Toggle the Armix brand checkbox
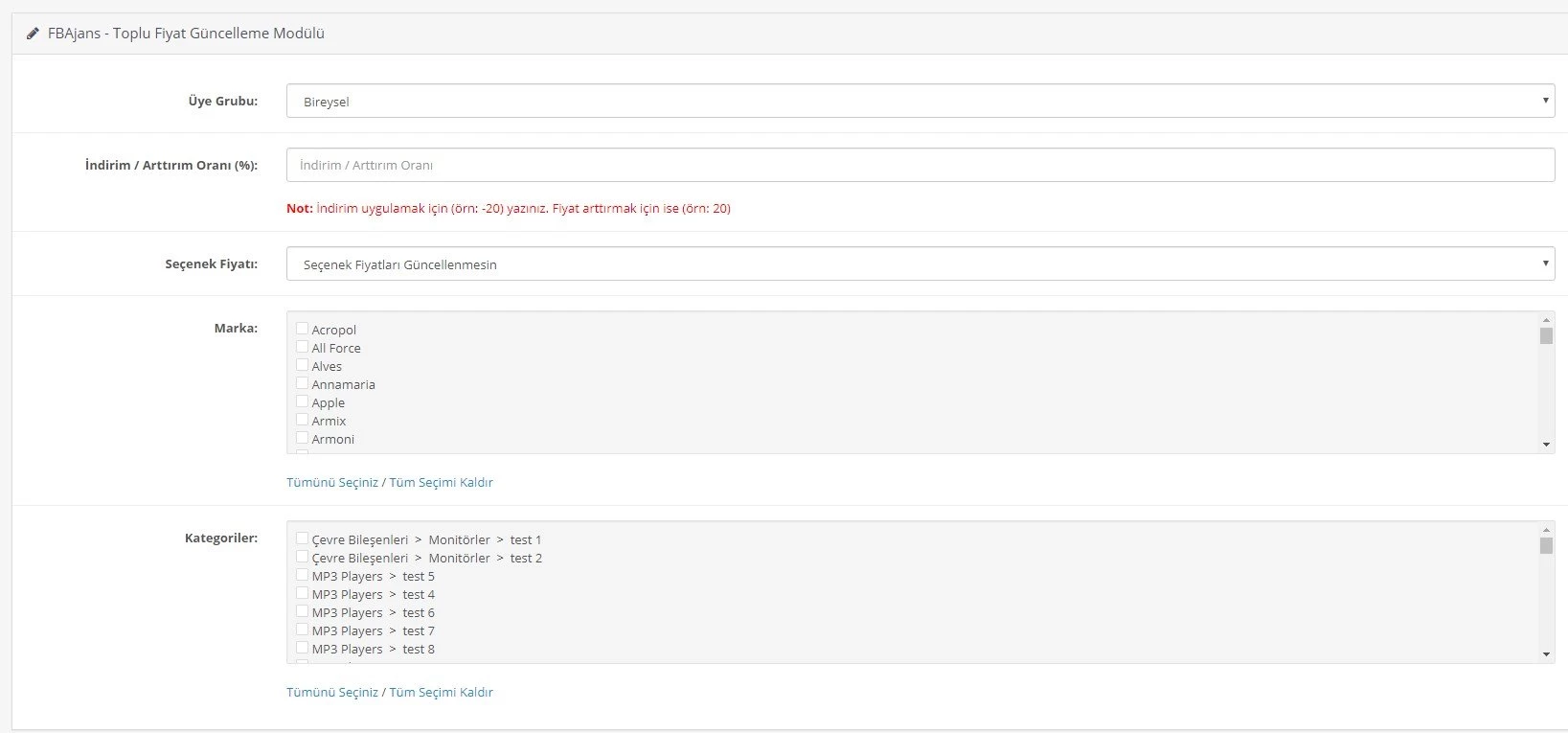This screenshot has height=733, width=1568. point(302,420)
